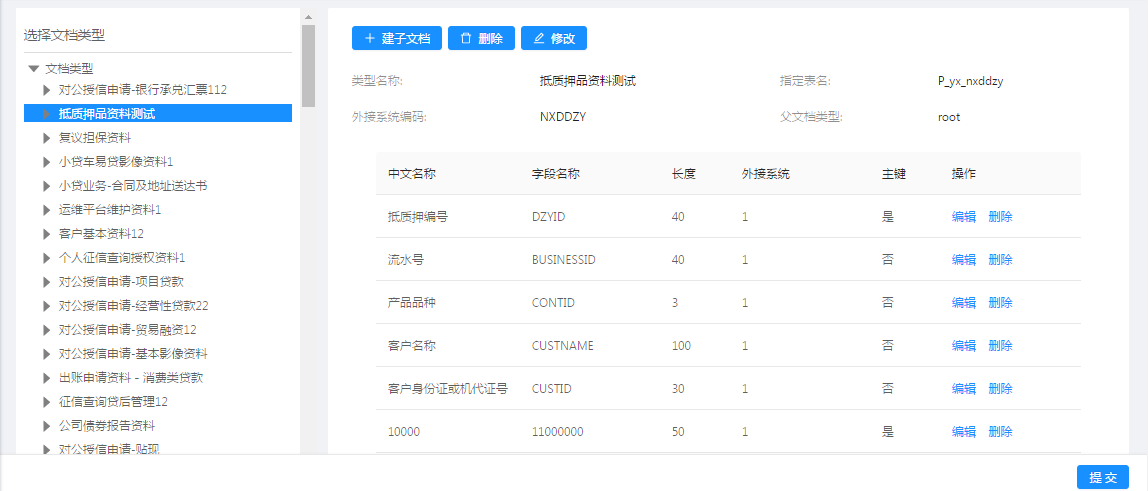This screenshot has height=491, width=1148.
Task: Edit the 产品品种 field row
Action: pos(963,302)
